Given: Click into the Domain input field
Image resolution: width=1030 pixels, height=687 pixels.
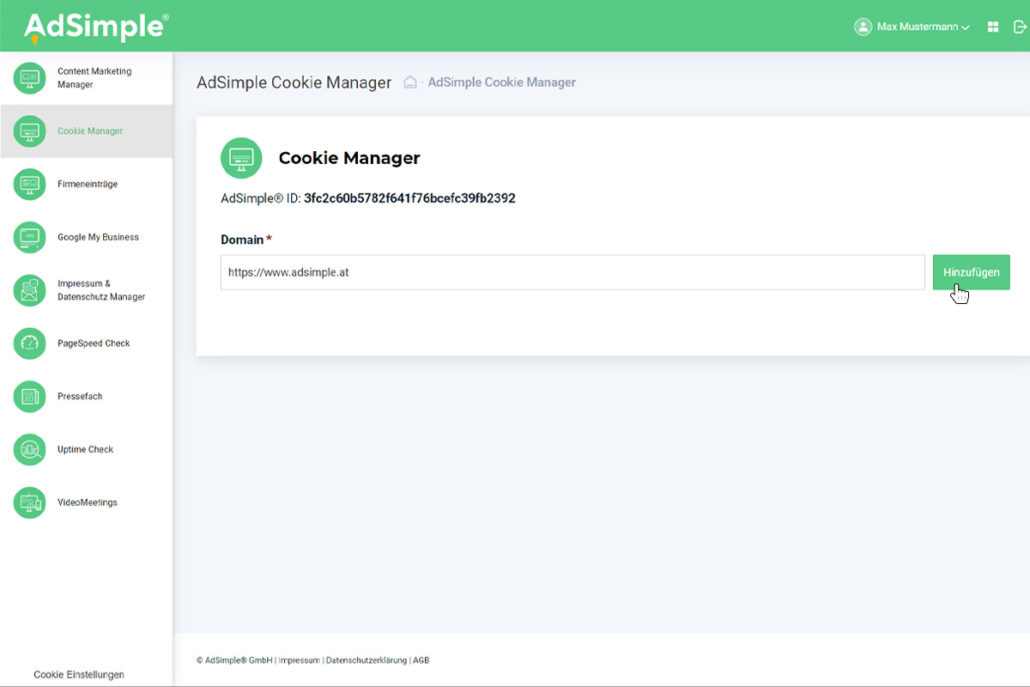Looking at the screenshot, I should click(572, 272).
